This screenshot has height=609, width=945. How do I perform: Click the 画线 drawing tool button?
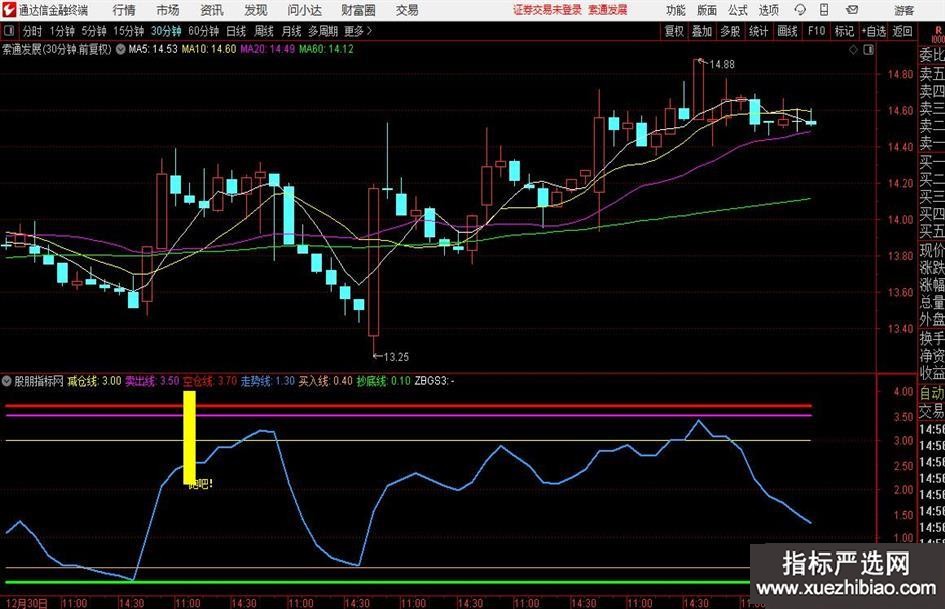(x=787, y=31)
